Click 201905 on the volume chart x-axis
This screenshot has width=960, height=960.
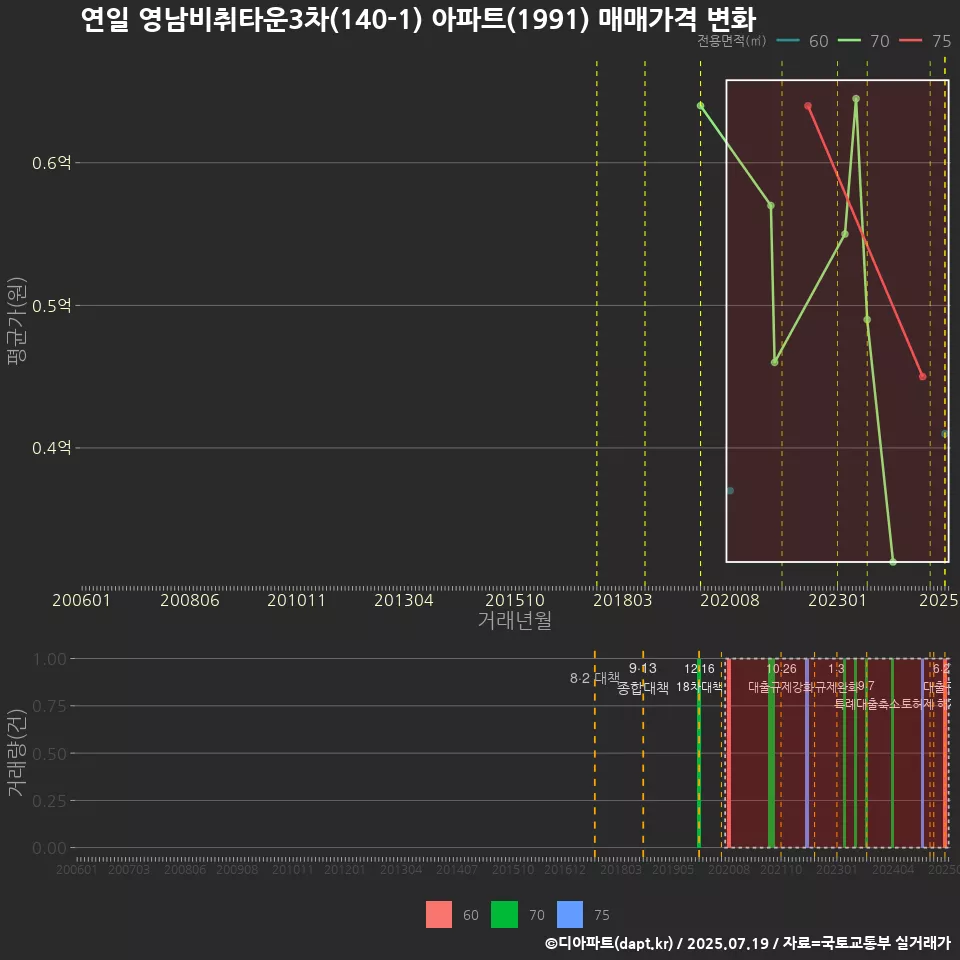pos(673,869)
